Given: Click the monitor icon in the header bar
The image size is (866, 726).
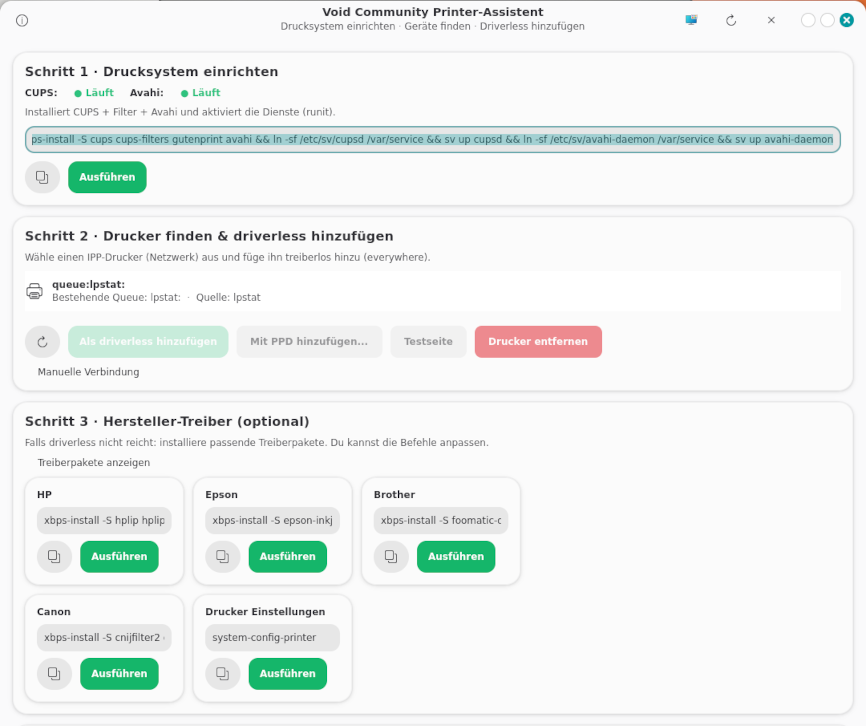Looking at the screenshot, I should pos(691,20).
